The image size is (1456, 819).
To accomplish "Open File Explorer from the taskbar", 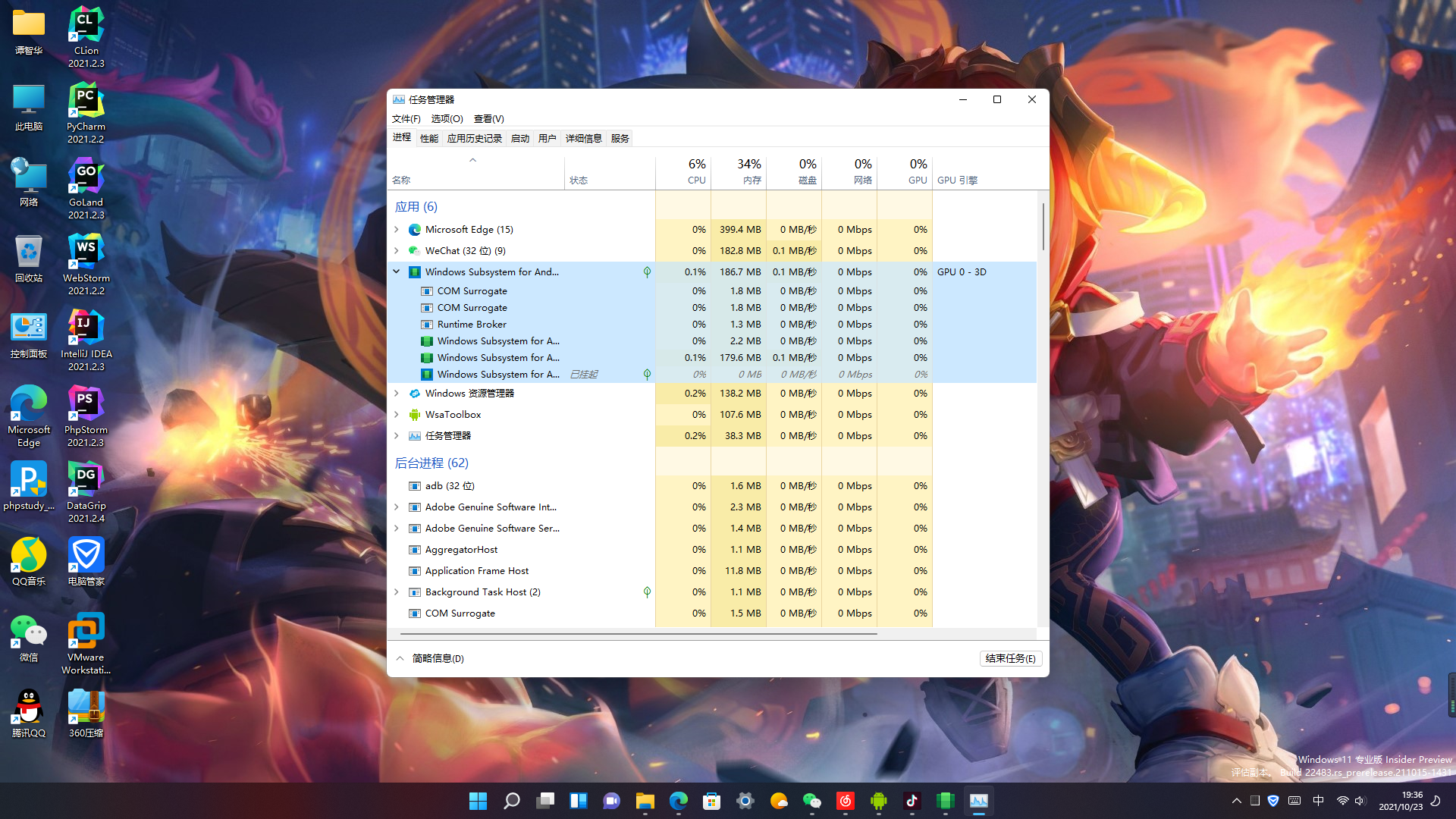I will coord(645,801).
